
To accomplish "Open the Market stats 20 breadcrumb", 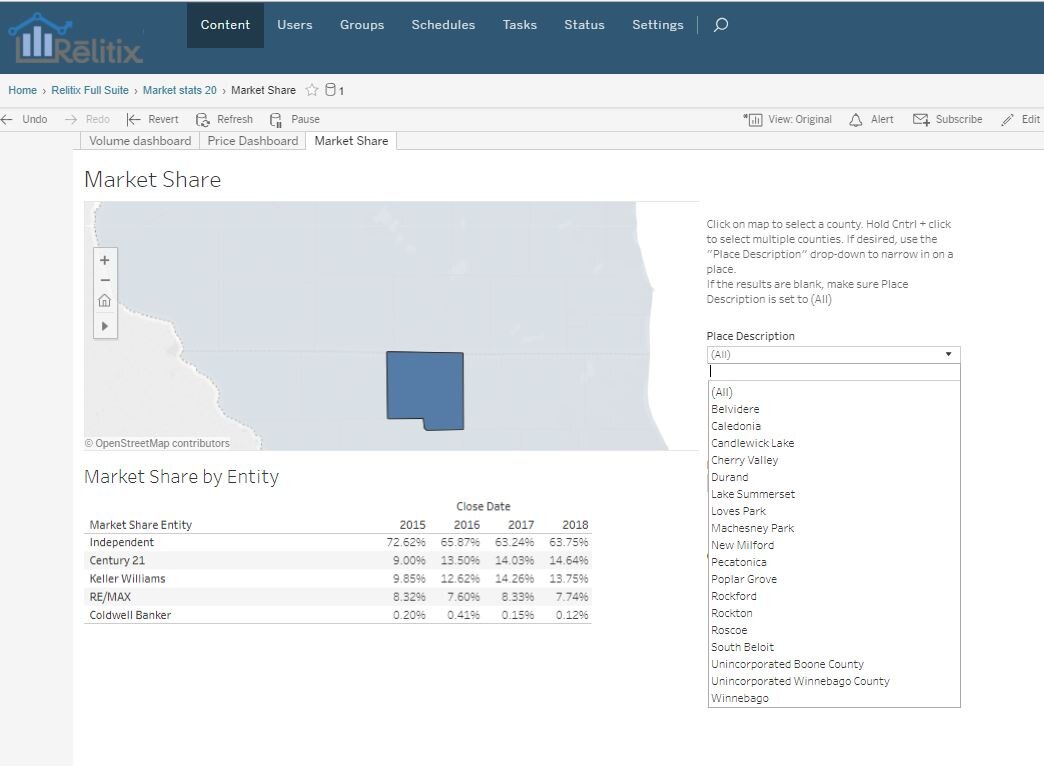I will pos(180,90).
